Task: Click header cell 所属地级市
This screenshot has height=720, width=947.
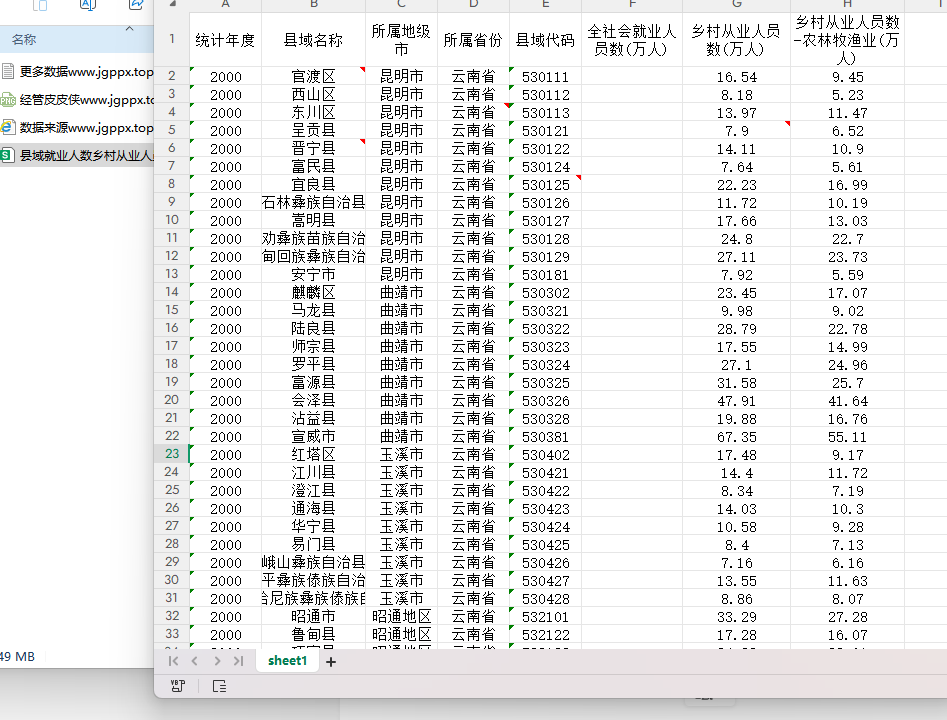Action: tap(401, 40)
